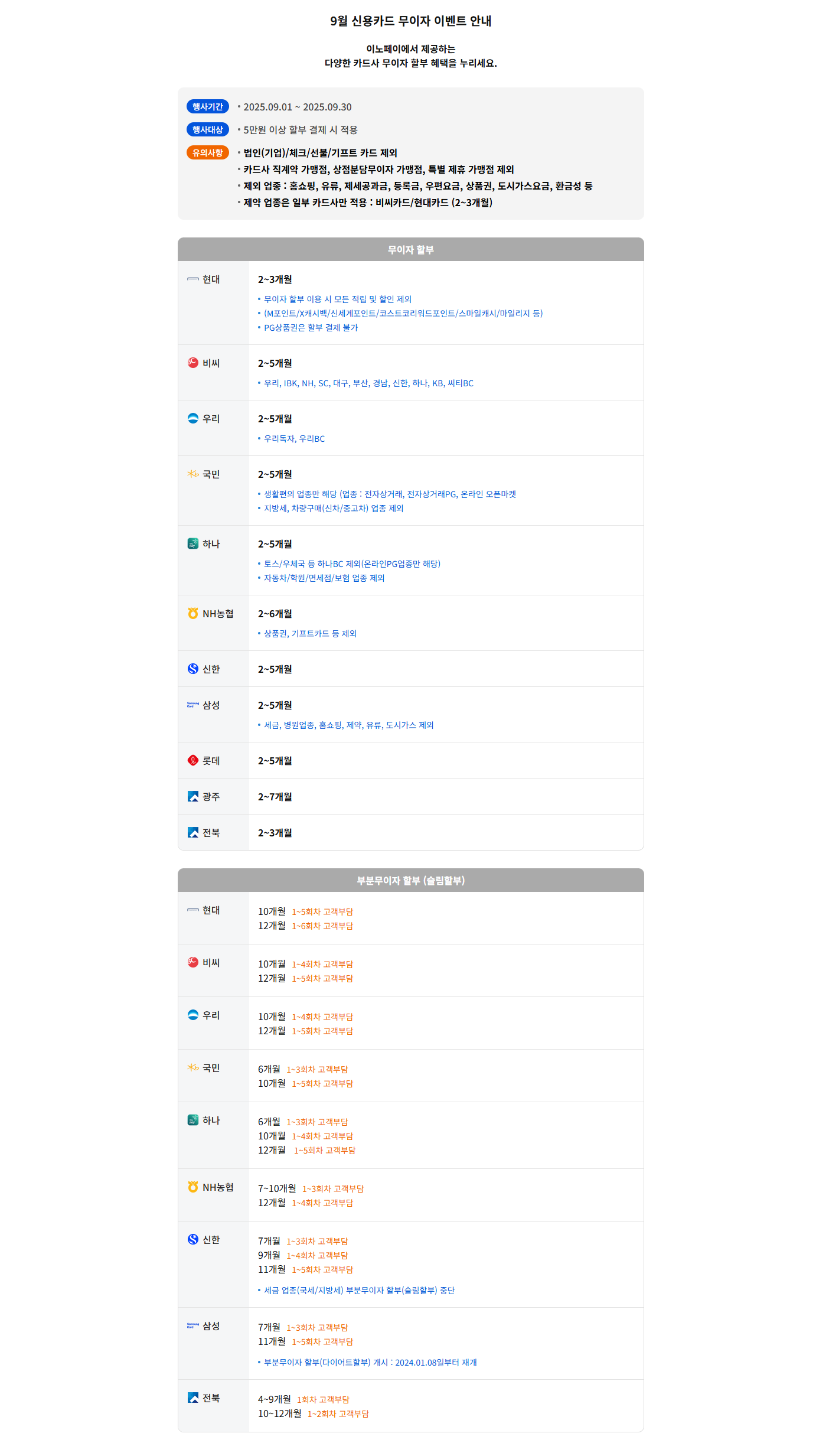
Task: Click the 우리 card logo in 무이자 할부 table
Action: click(193, 418)
